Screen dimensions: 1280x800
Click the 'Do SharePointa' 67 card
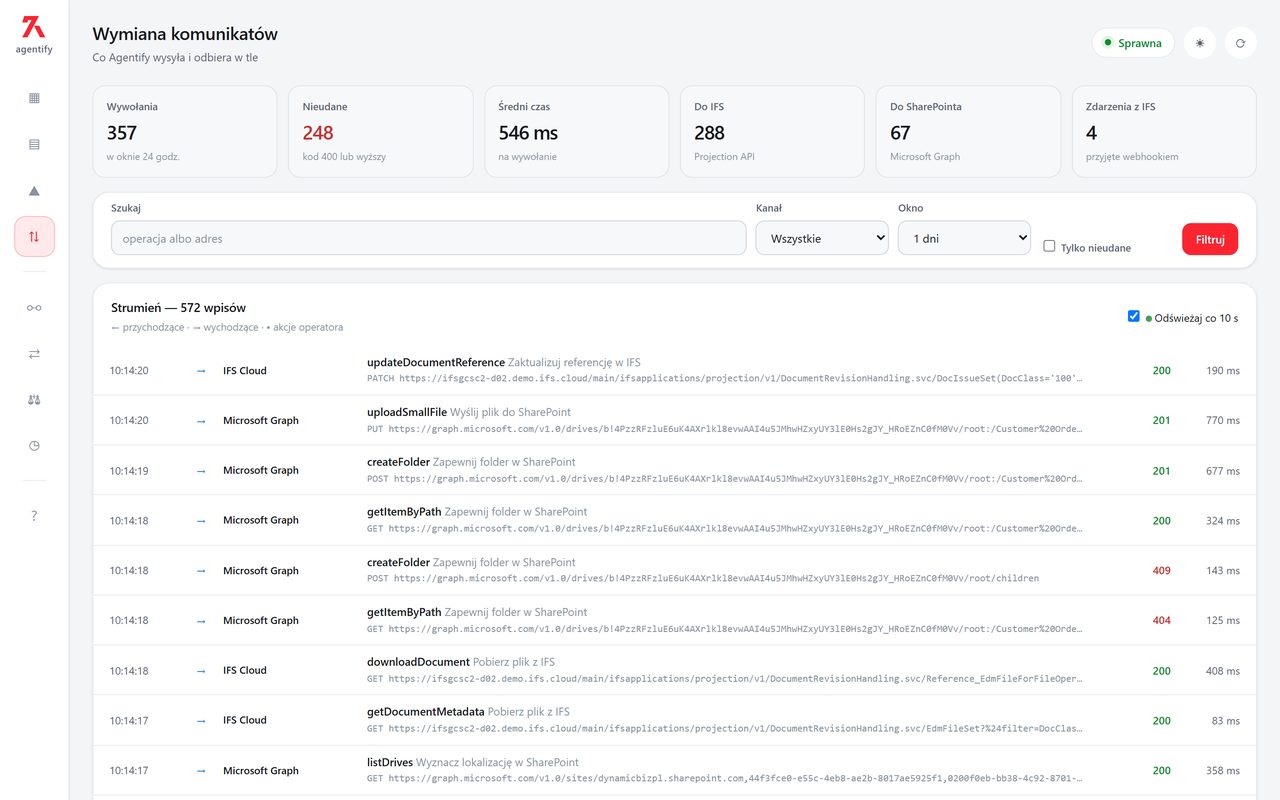pos(968,132)
